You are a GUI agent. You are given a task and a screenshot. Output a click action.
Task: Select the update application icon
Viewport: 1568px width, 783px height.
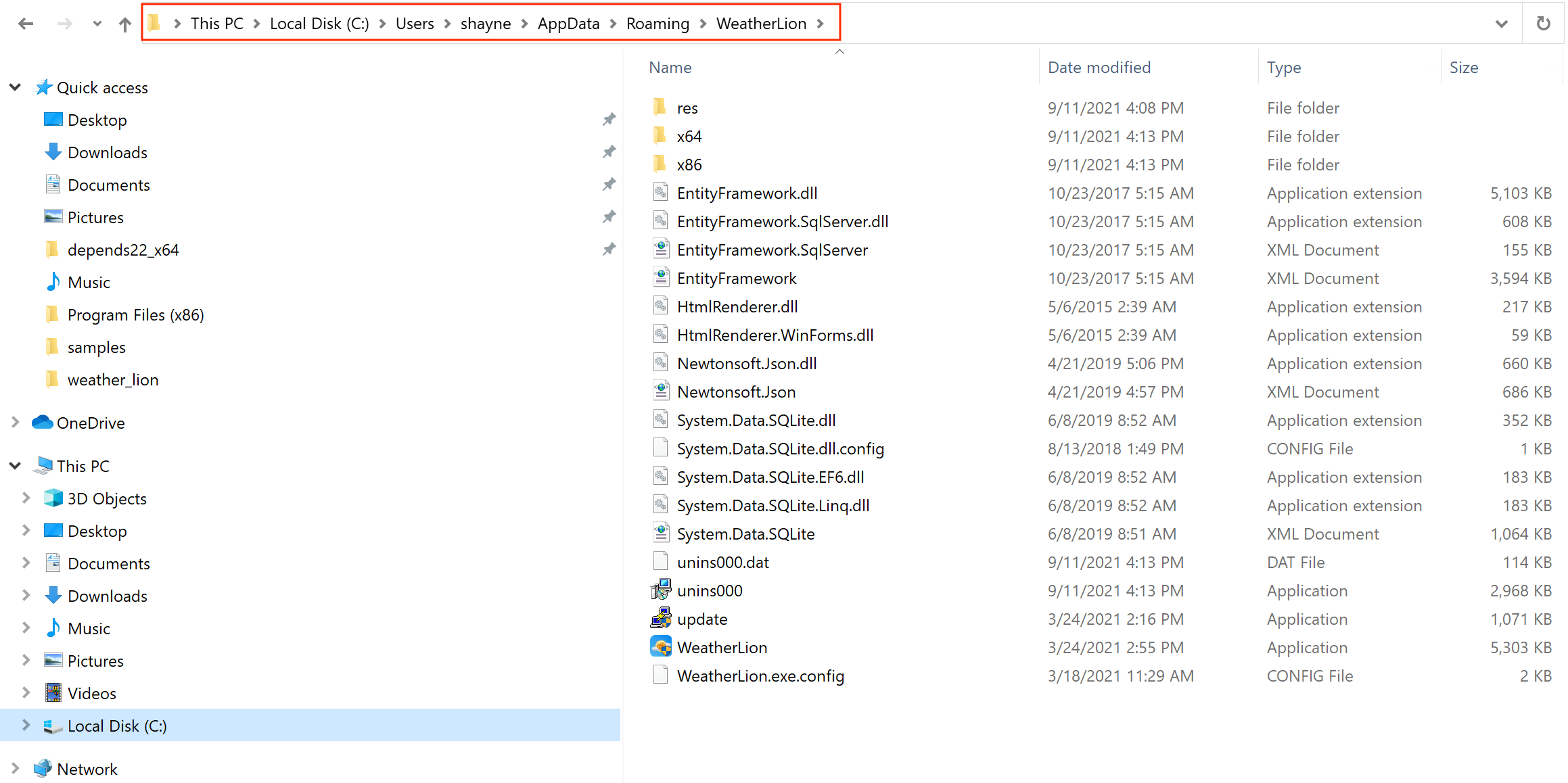point(661,619)
